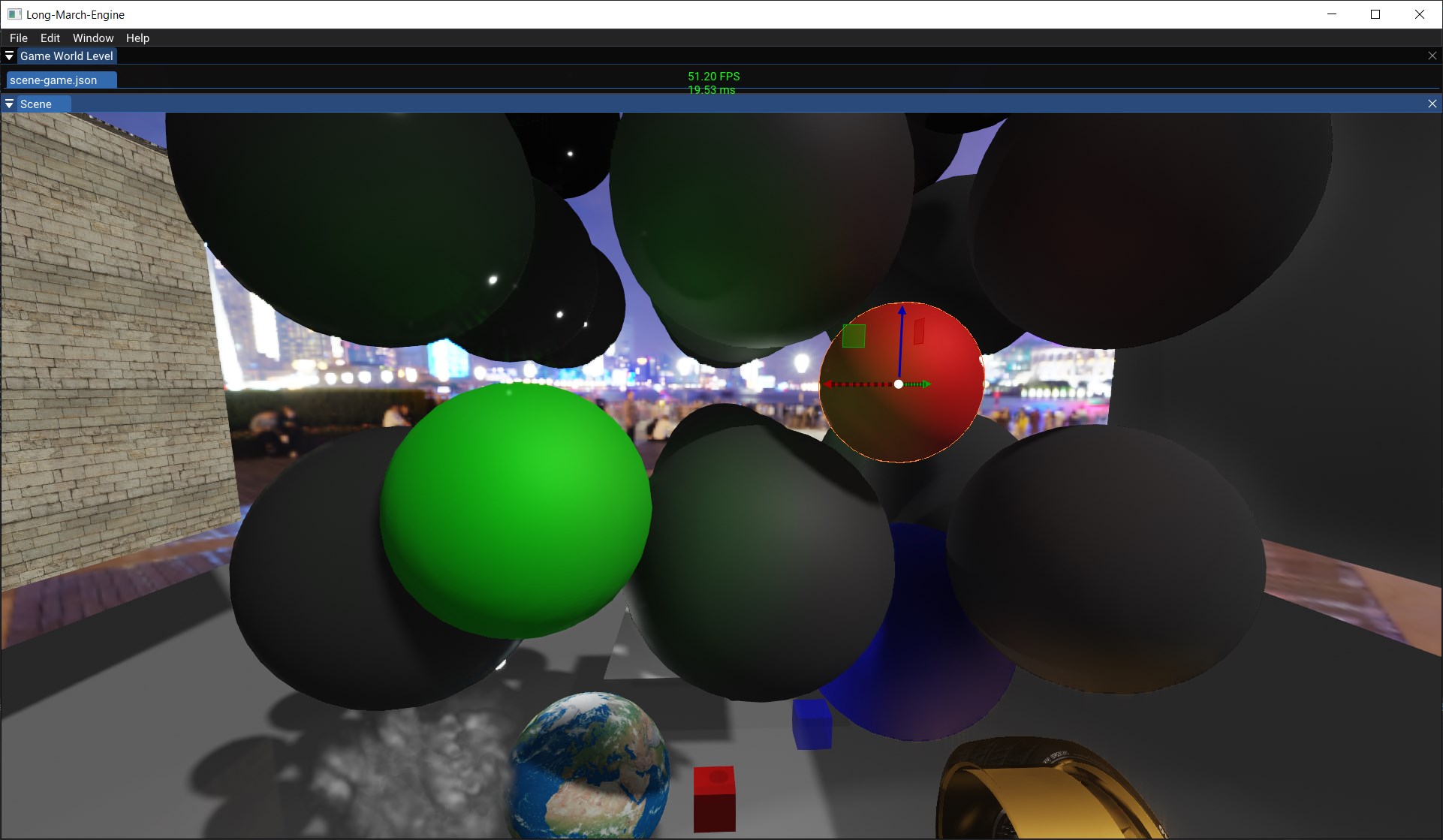
Task: Click the white gizmo center handle
Action: coord(899,384)
